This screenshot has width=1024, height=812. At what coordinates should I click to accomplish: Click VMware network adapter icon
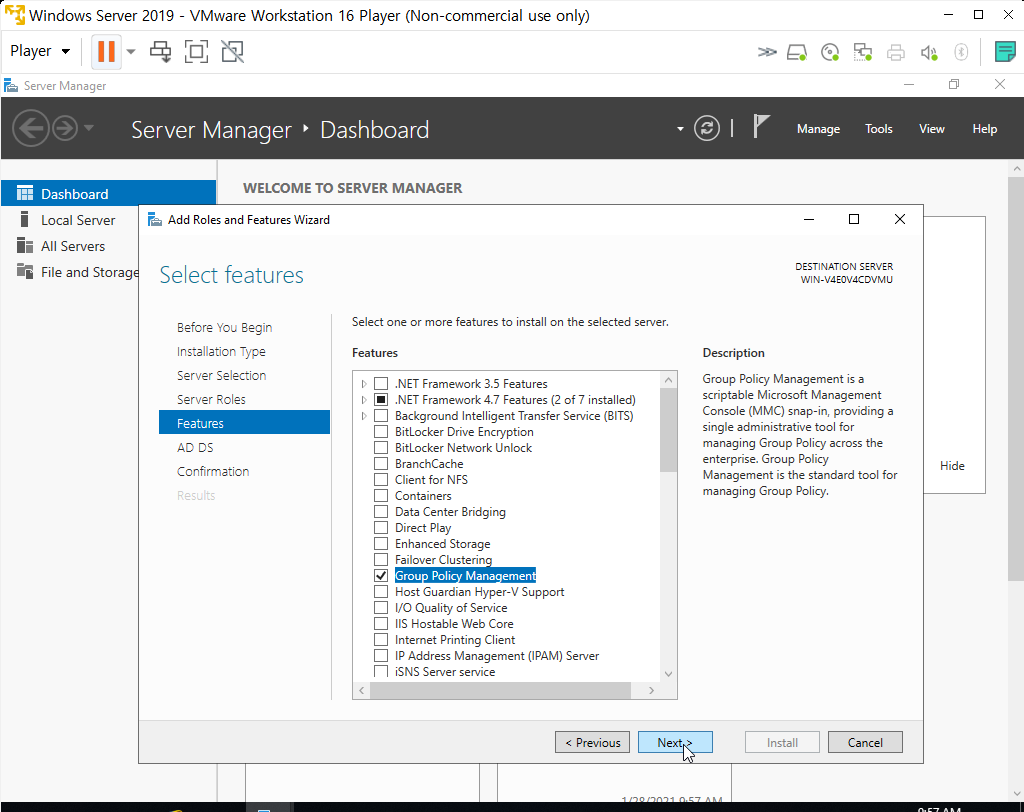pos(863,52)
